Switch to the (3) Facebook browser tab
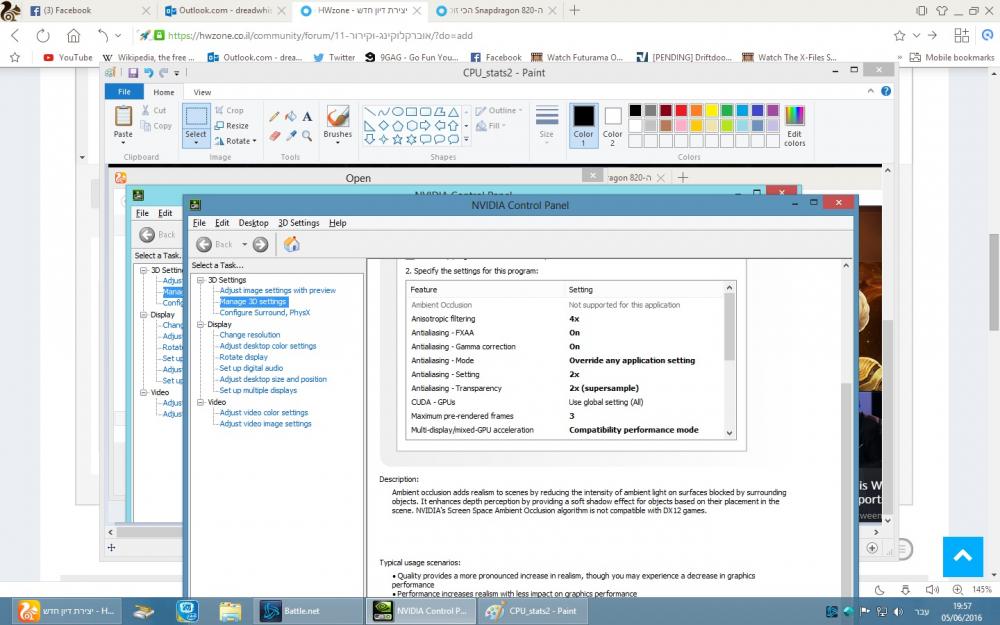The height and width of the screenshot is (625, 1000). [x=90, y=10]
